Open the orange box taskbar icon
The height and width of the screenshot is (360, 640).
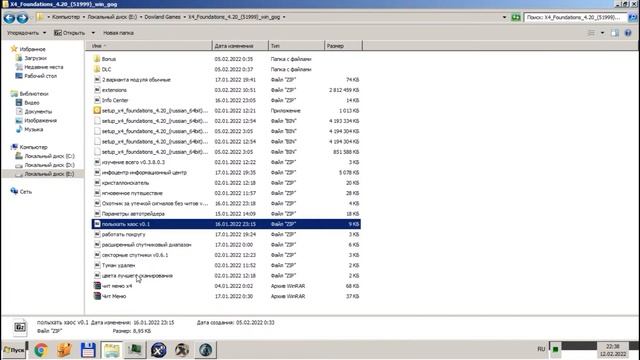coord(64,350)
